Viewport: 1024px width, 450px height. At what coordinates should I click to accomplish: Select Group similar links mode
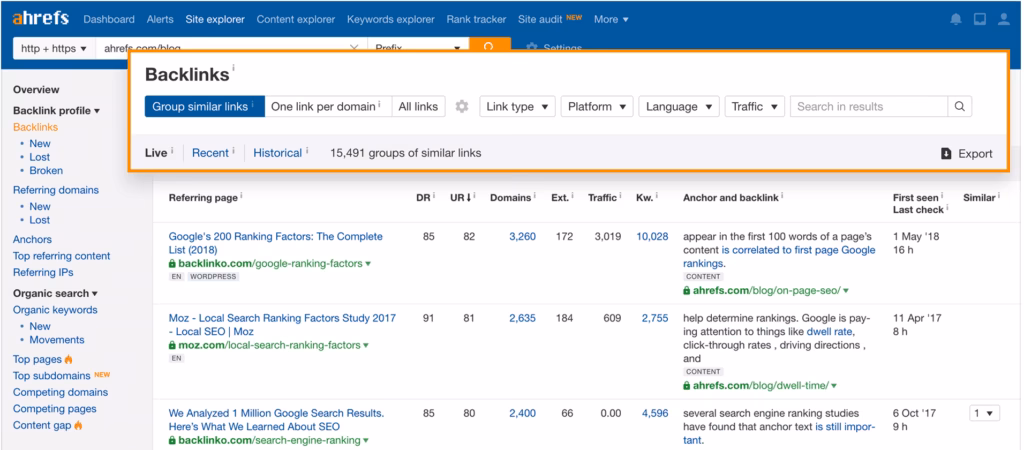click(x=204, y=107)
